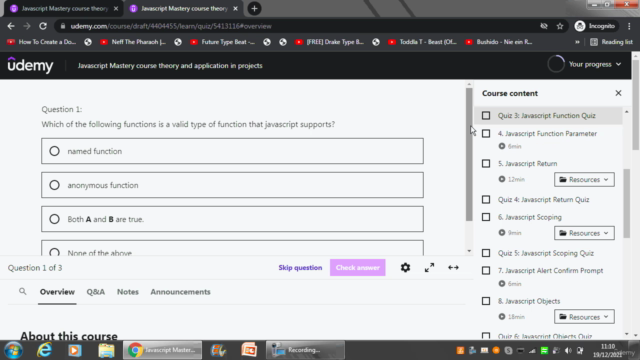Select None of the above option

click(x=232, y=249)
